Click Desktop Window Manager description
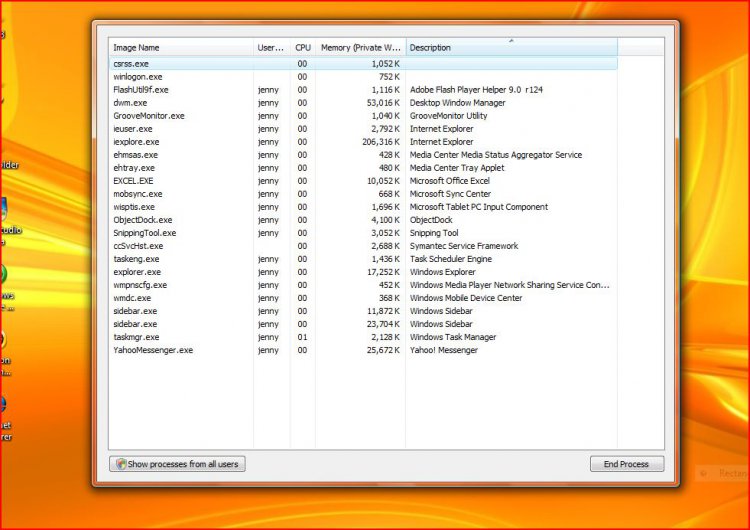Screen dimensions: 750x530 (x=457, y=103)
